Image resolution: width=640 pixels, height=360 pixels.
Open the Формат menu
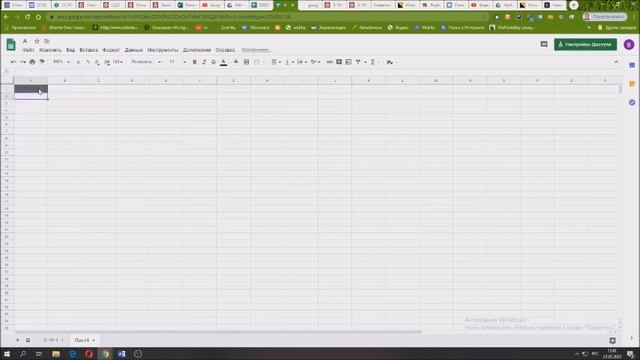coord(111,50)
